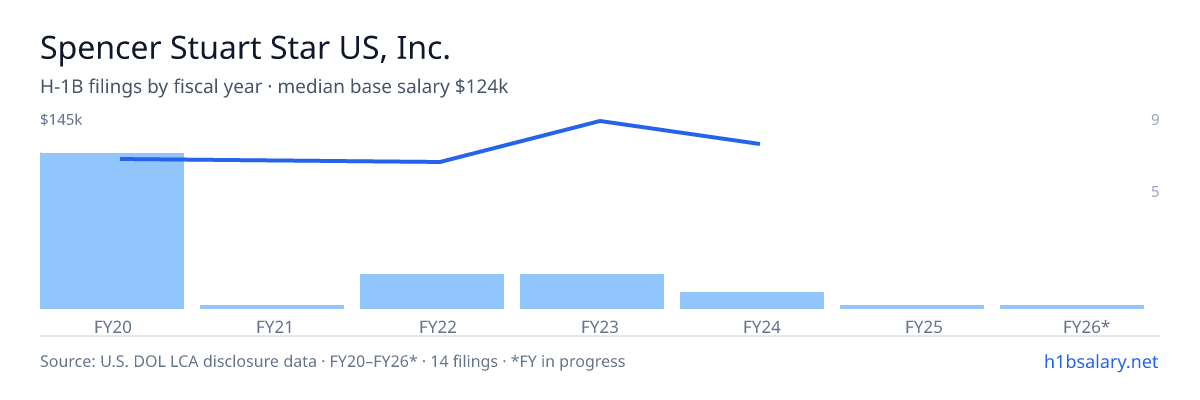Click the FY20 x-axis label

[x=112, y=326]
